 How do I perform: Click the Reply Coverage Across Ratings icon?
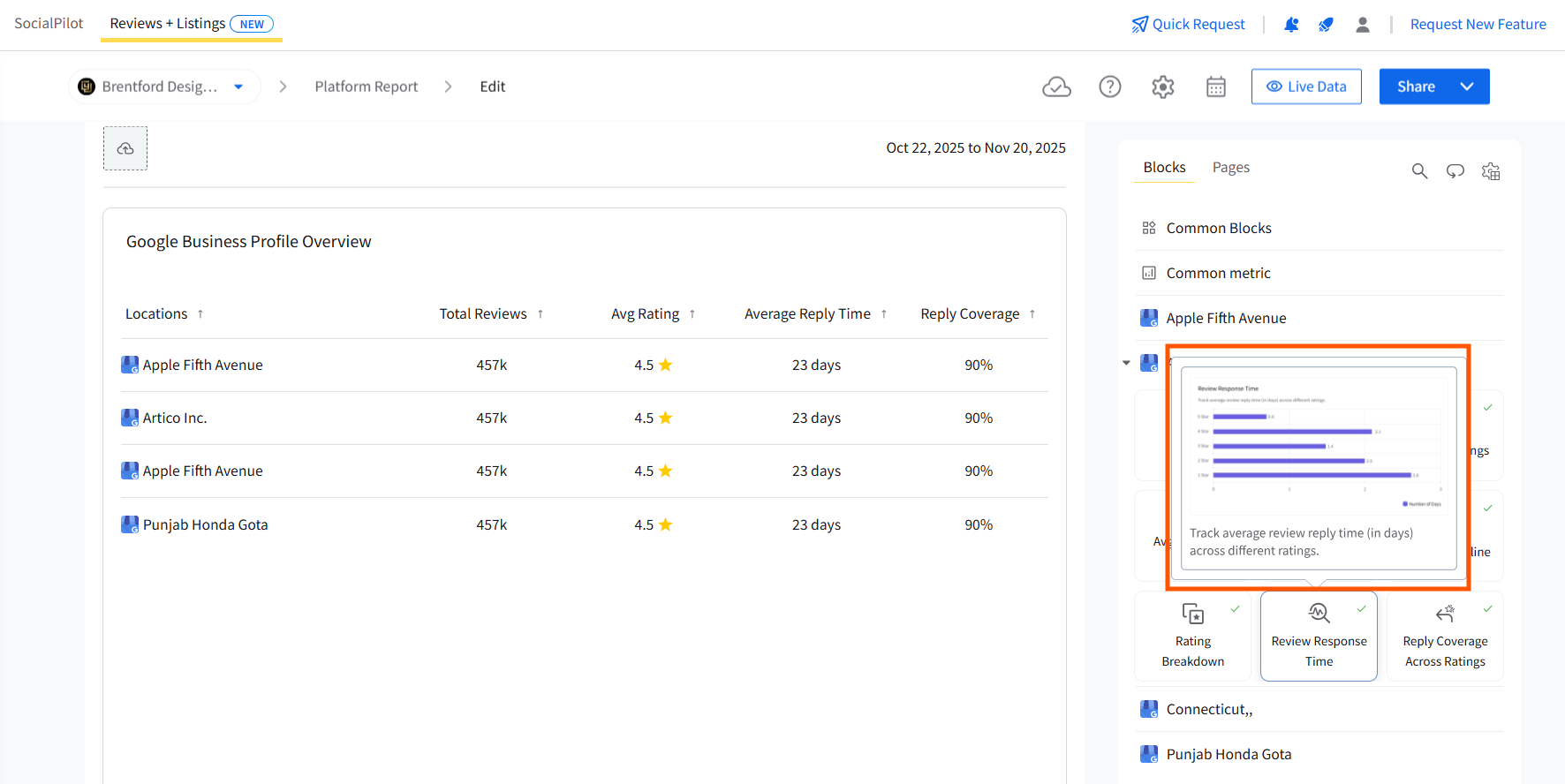point(1445,614)
